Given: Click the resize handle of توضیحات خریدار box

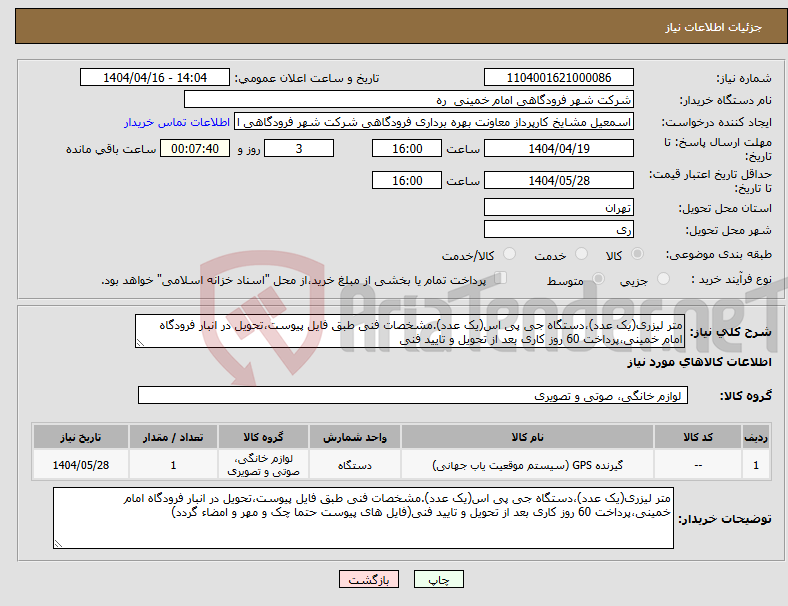Looking at the screenshot, I should click(58, 544).
